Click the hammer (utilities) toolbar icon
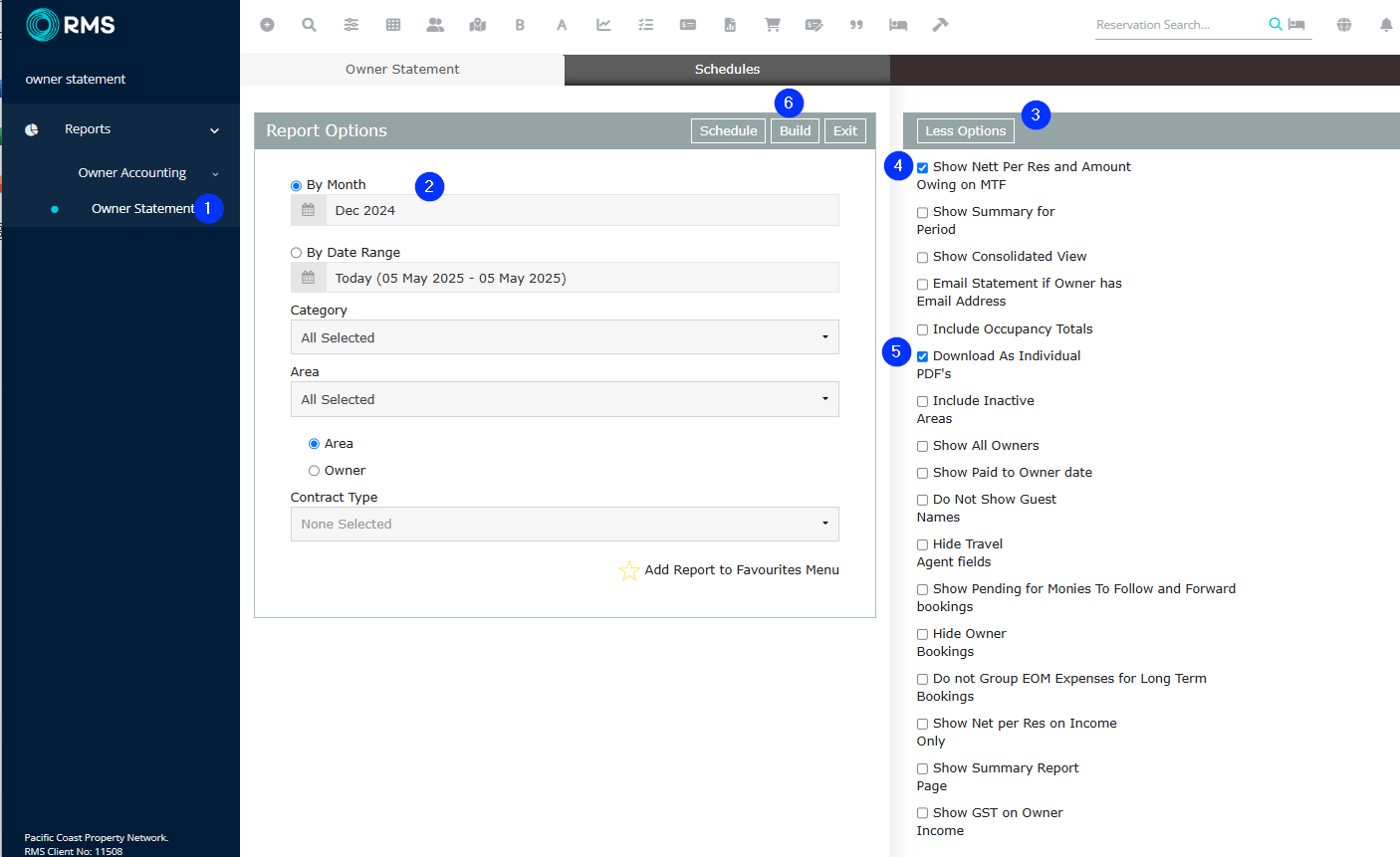1400x857 pixels. click(940, 25)
